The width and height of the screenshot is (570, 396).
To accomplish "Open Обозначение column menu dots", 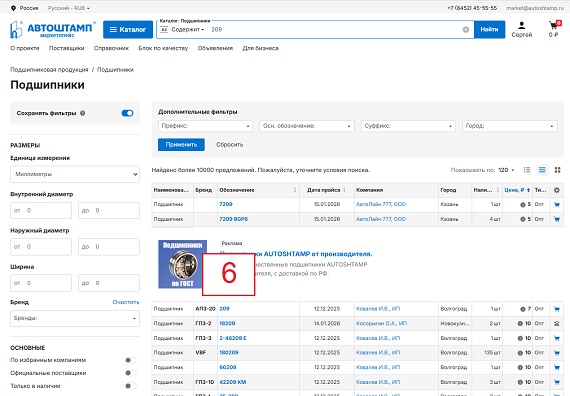I will (x=295, y=190).
